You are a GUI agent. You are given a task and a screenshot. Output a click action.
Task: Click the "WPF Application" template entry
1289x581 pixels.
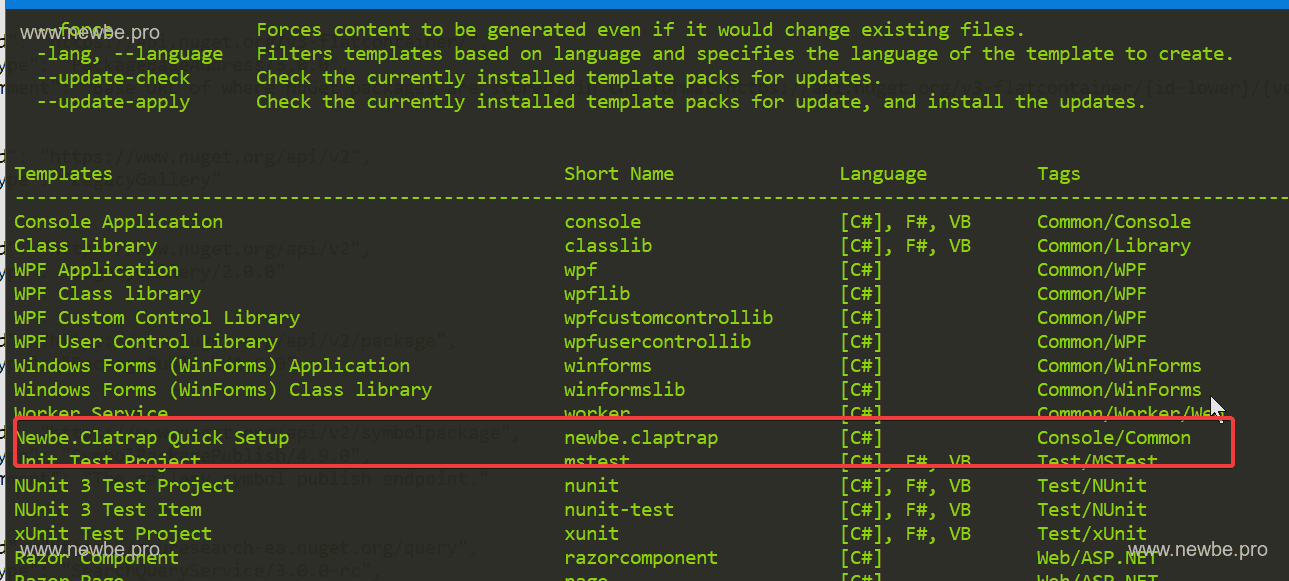96,270
